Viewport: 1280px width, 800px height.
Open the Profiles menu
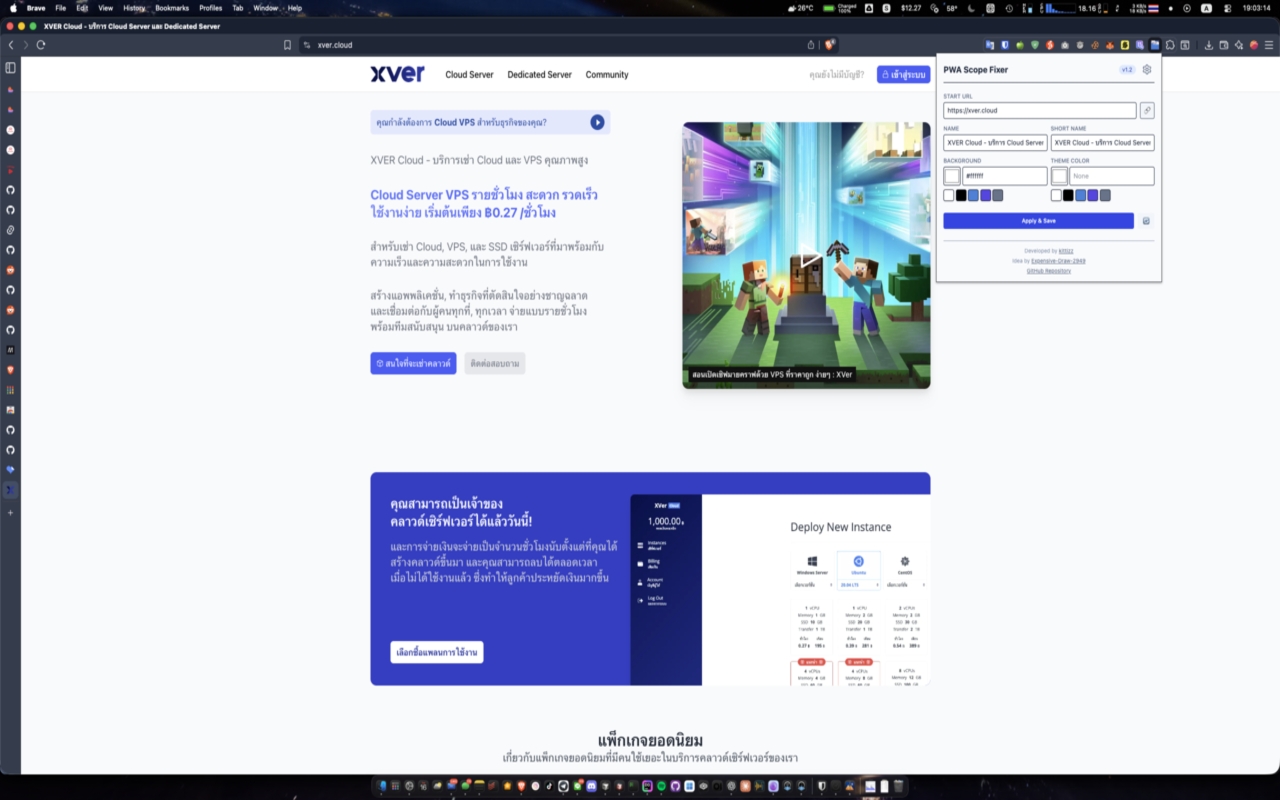click(211, 7)
